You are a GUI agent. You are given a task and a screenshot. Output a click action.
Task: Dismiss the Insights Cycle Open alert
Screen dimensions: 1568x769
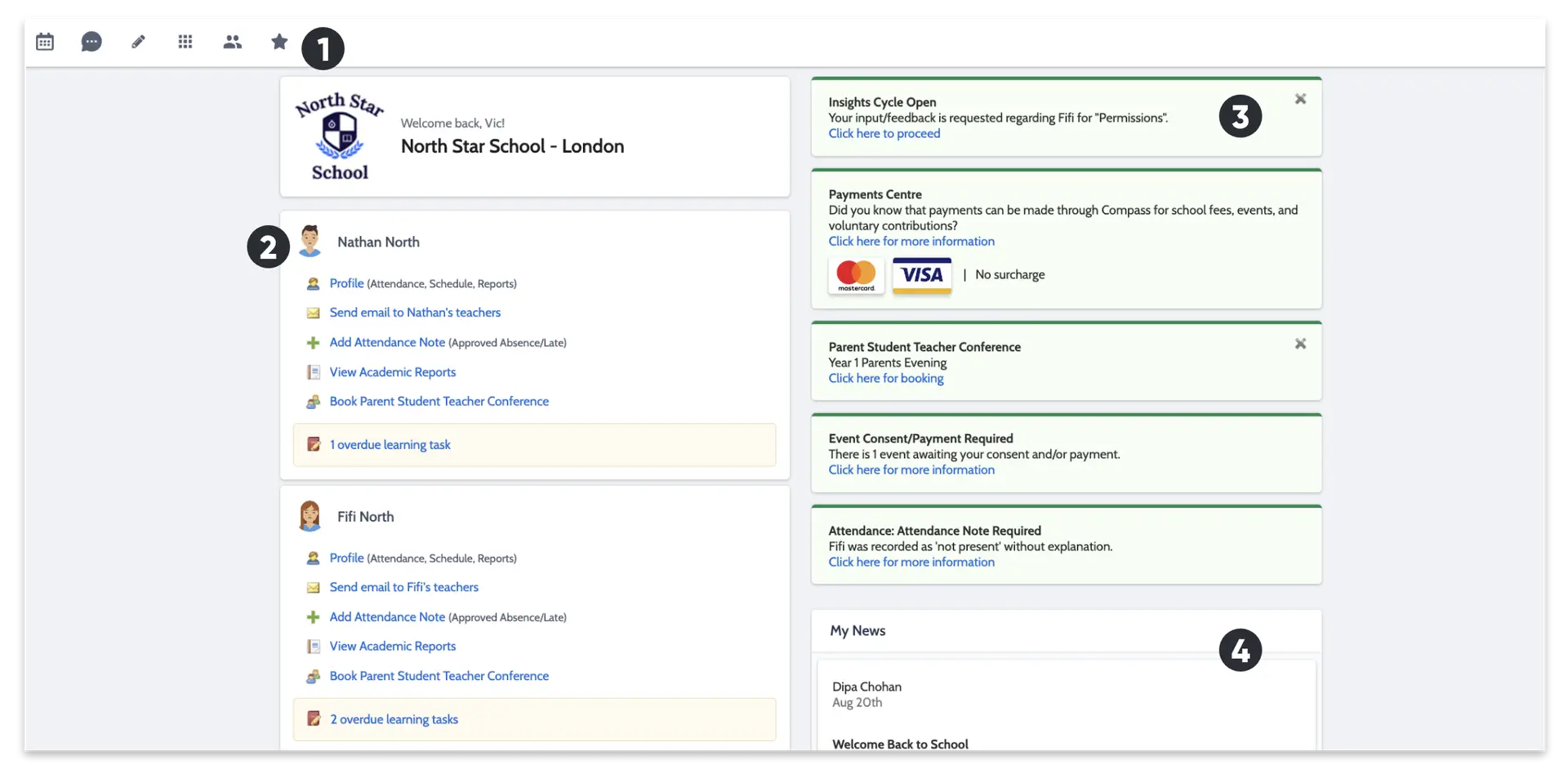[x=1300, y=99]
